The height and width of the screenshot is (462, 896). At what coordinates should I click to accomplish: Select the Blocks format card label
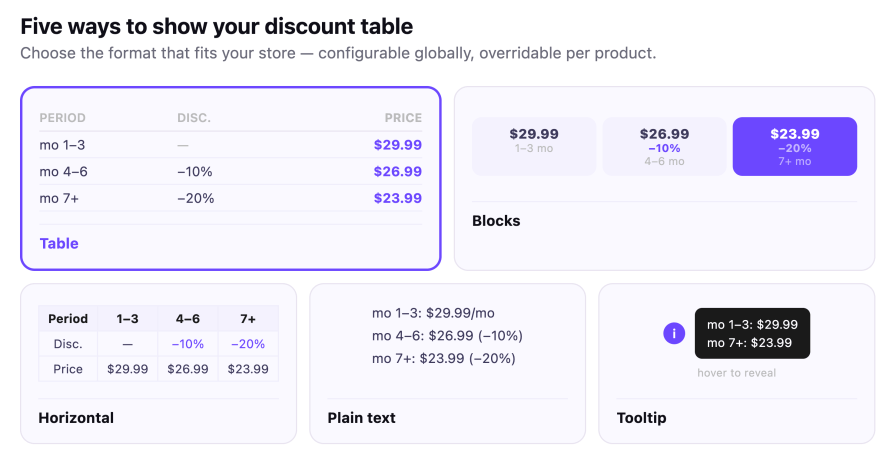pyautogui.click(x=496, y=221)
